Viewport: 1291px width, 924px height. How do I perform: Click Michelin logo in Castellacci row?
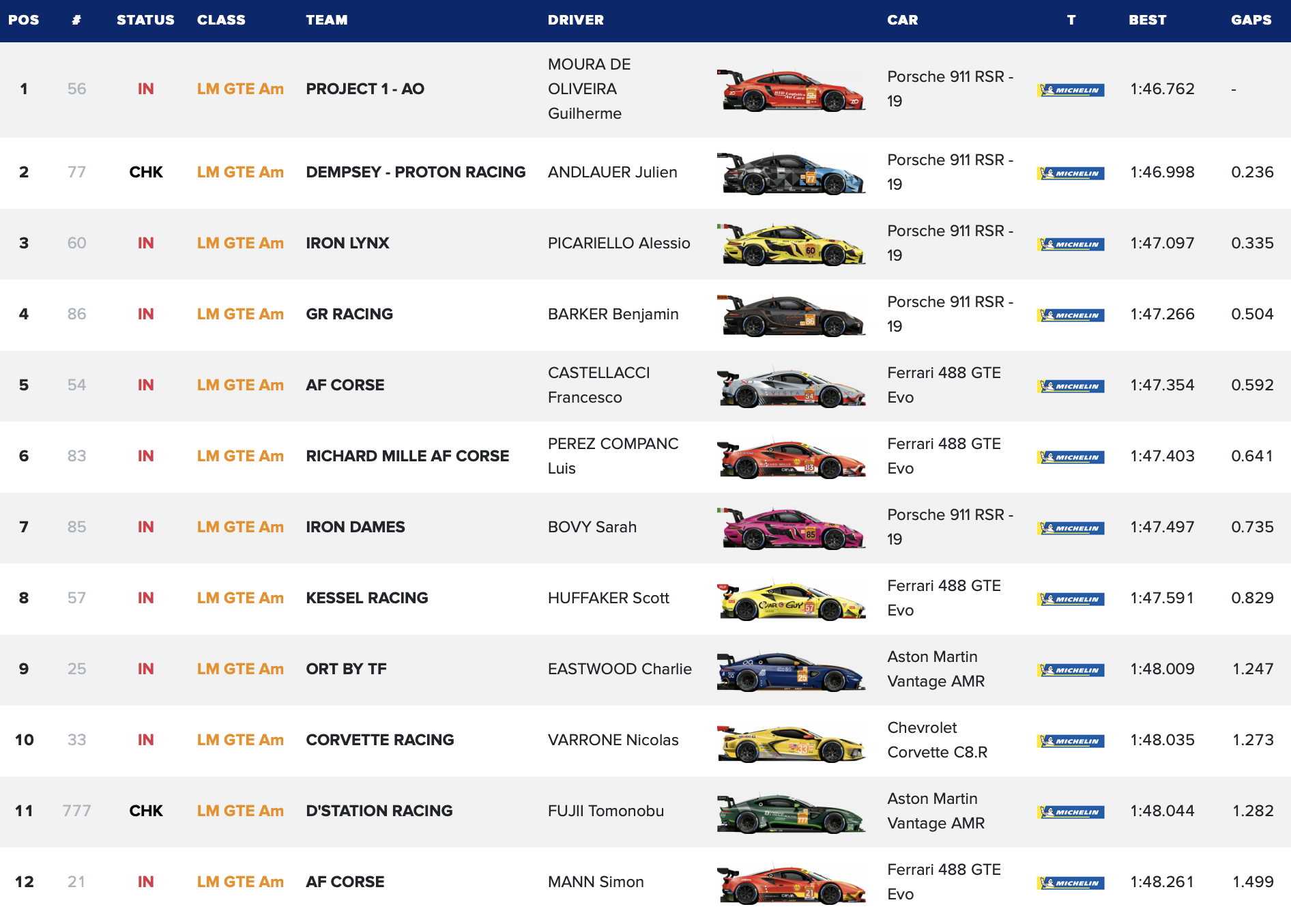tap(1071, 386)
